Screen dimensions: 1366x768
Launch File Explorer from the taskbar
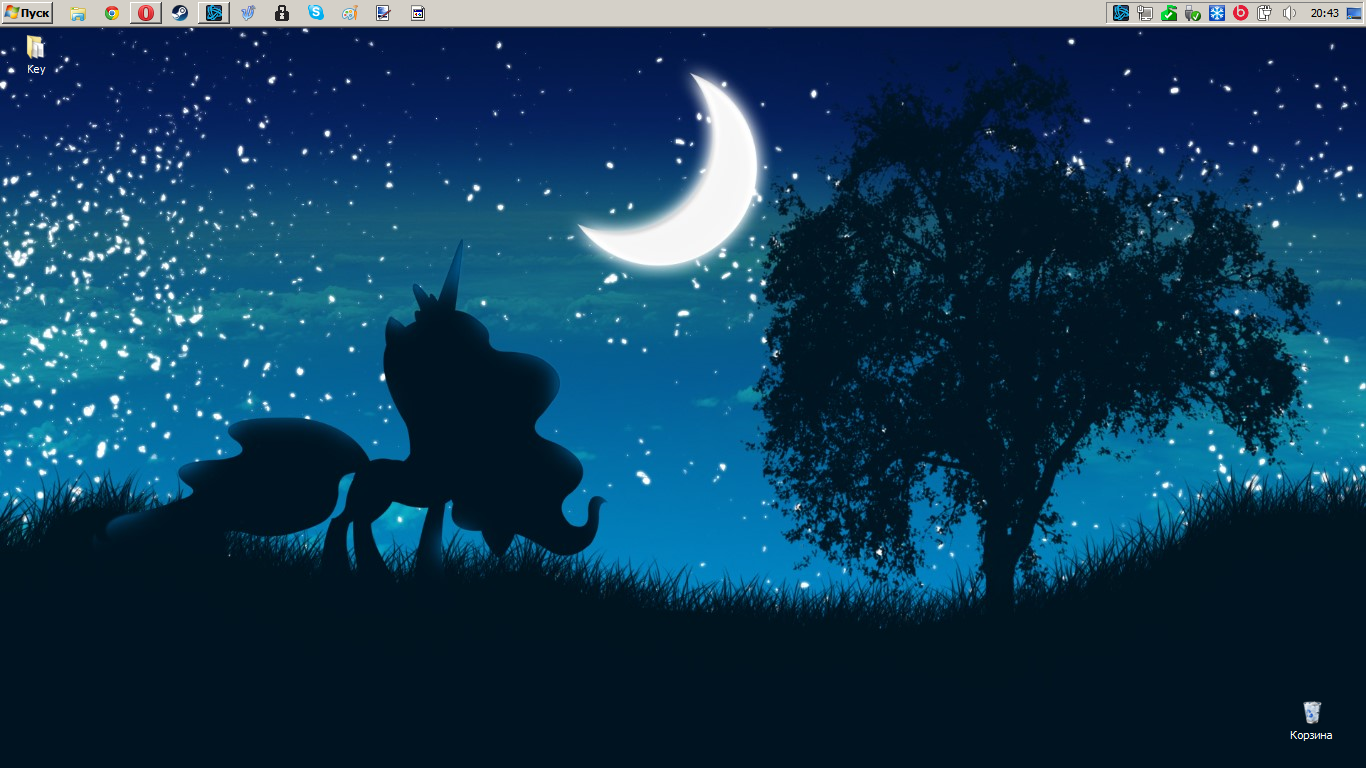point(77,13)
